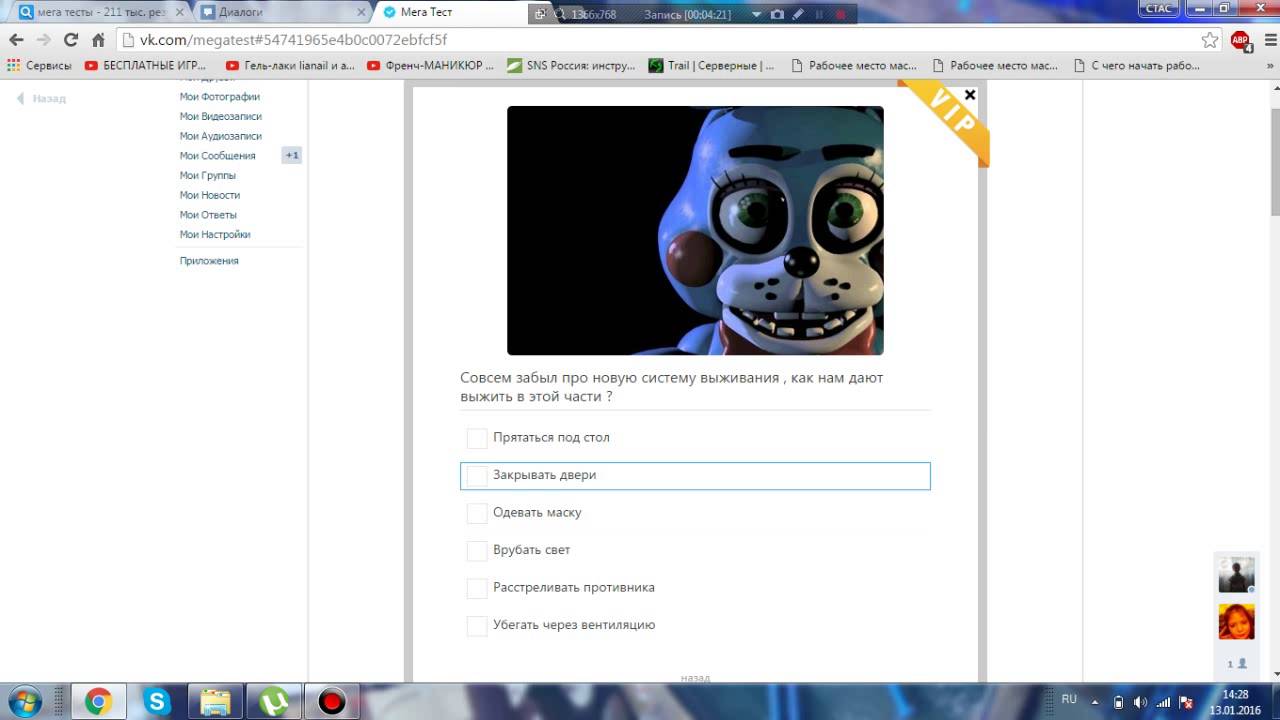Open Мои Сообщения in sidebar

coord(217,156)
